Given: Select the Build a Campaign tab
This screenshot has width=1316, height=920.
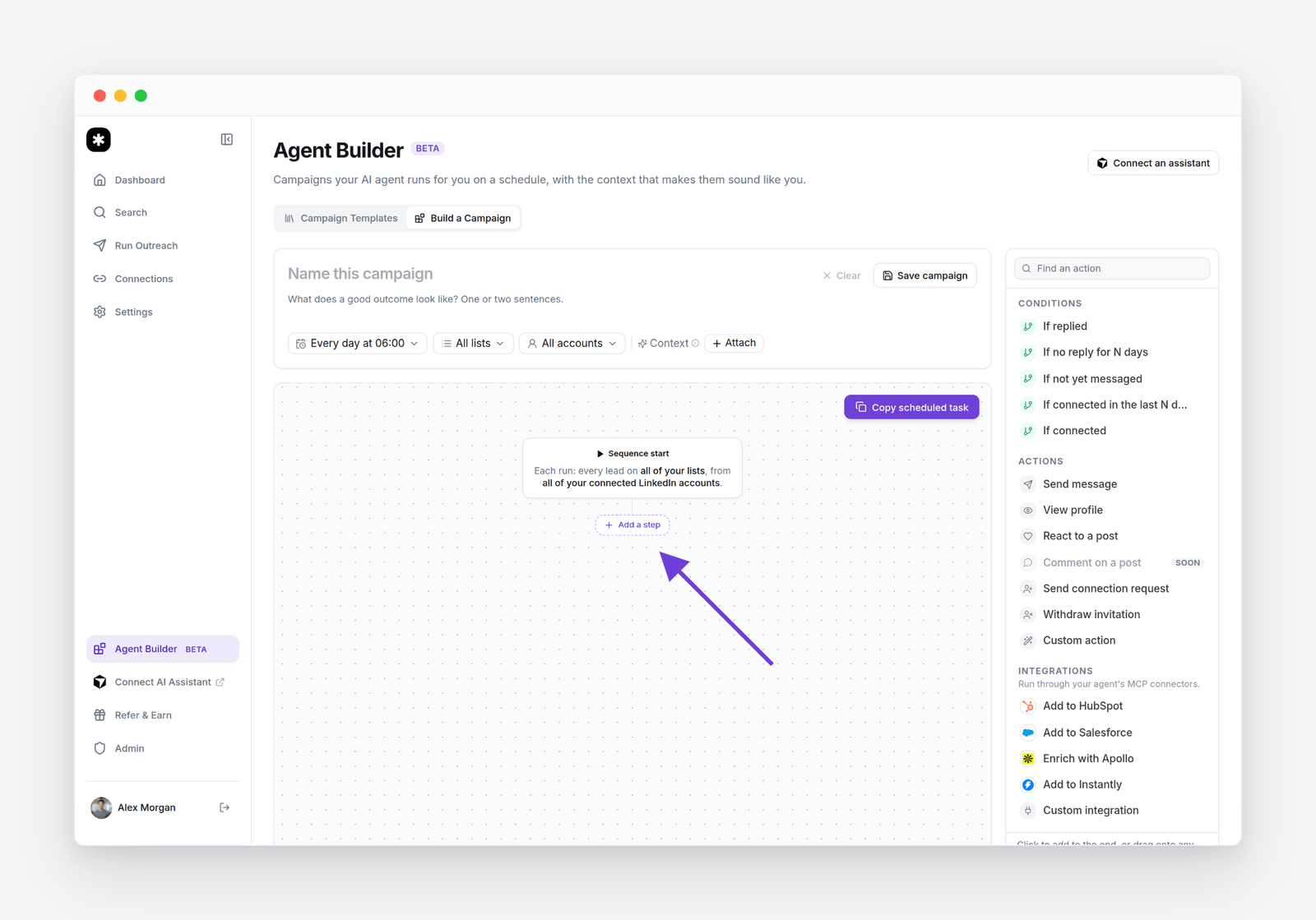Looking at the screenshot, I should [x=463, y=218].
